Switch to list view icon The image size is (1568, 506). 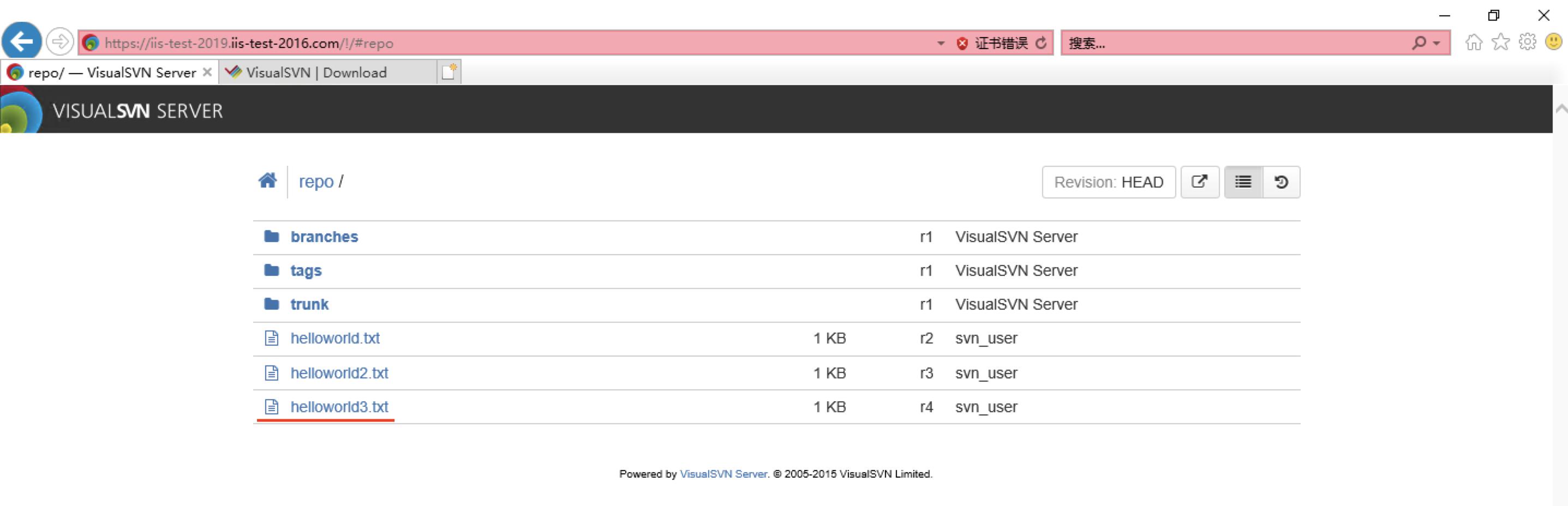pos(1243,182)
